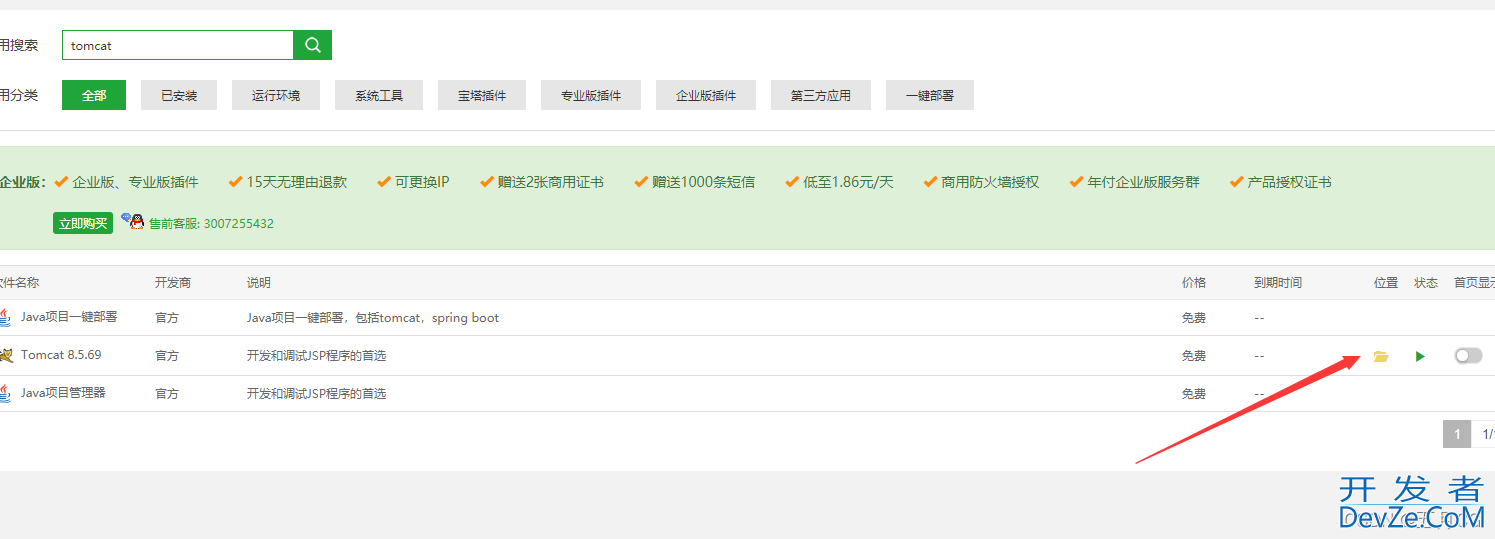Select the 全部 category tab
1495x539 pixels.
(x=94, y=95)
